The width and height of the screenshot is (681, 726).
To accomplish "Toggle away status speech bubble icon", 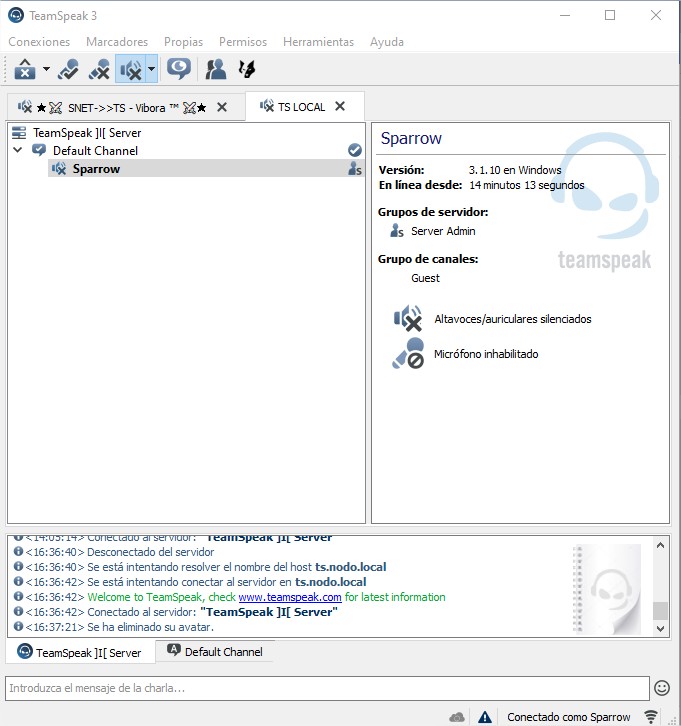I will [179, 69].
